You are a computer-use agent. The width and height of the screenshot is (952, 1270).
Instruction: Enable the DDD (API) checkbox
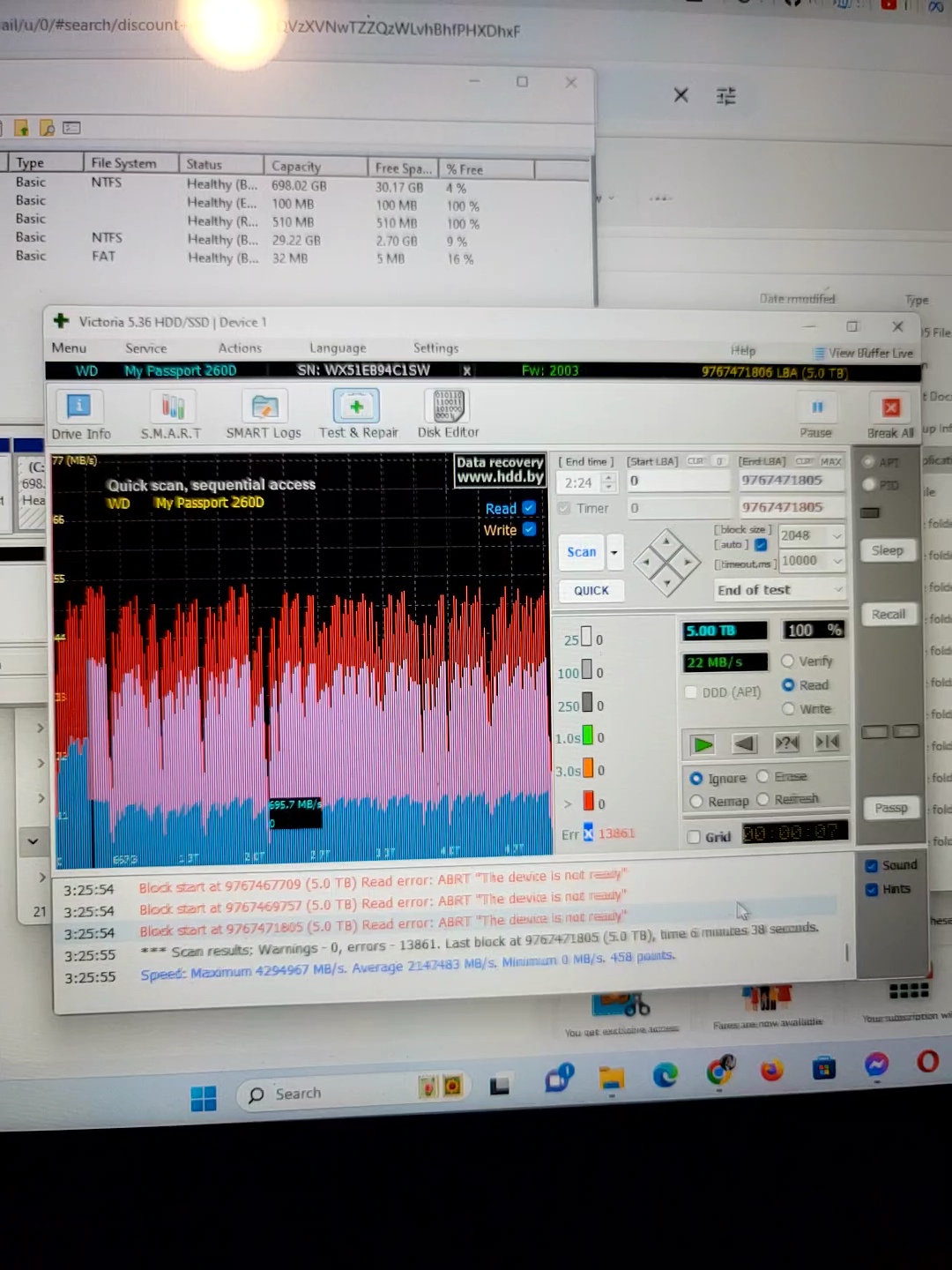point(691,692)
